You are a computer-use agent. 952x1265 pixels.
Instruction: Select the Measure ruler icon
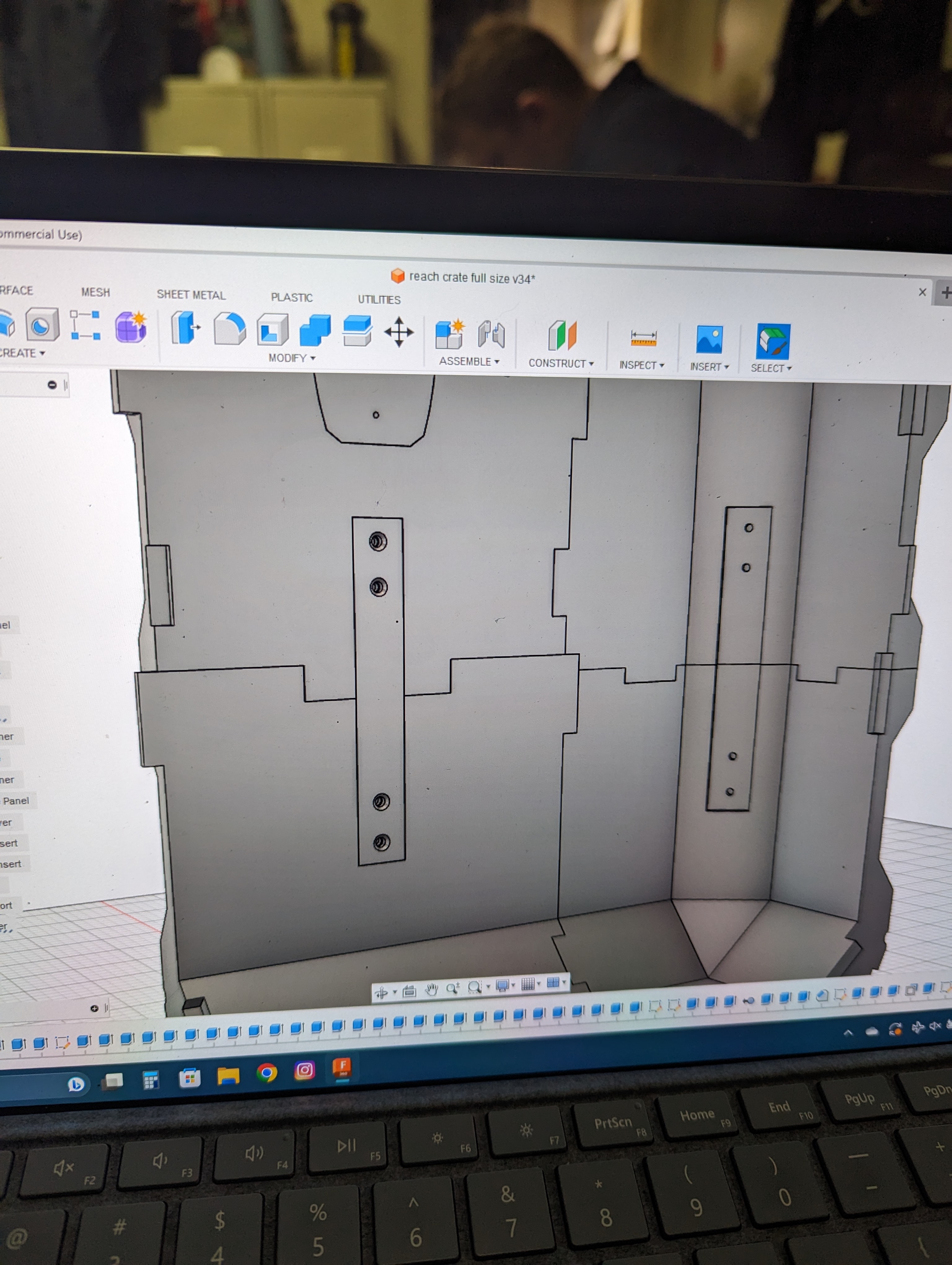tap(643, 338)
